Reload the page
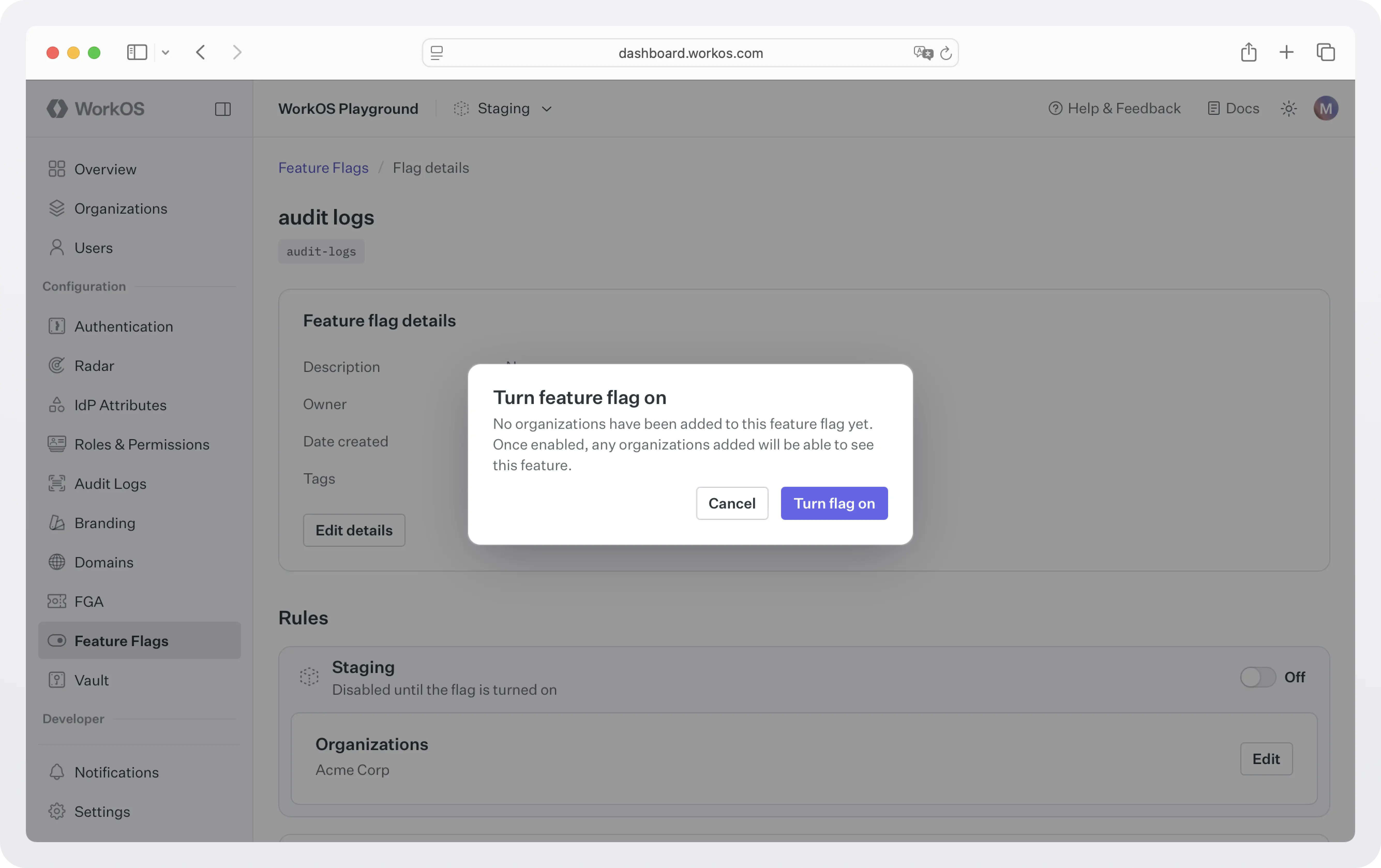1381x868 pixels. [946, 53]
